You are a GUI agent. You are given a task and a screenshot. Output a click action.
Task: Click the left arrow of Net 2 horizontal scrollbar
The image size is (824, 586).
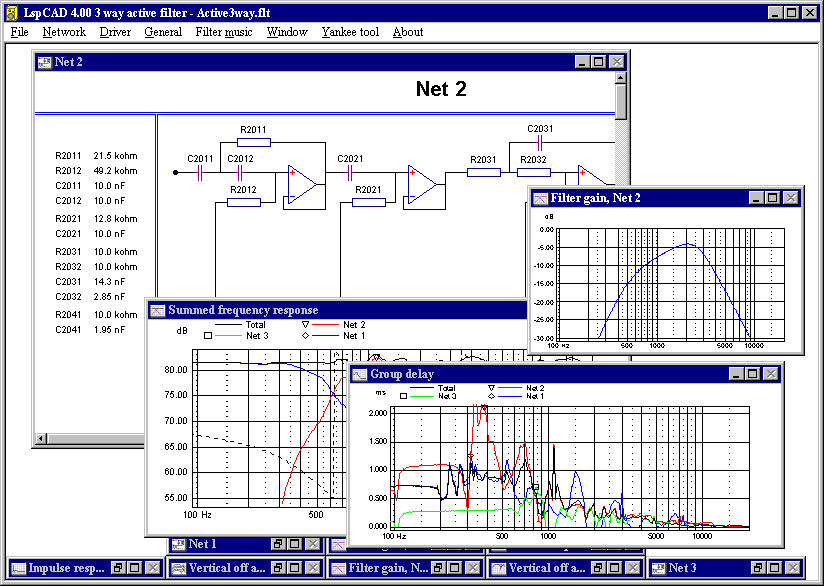[41, 439]
